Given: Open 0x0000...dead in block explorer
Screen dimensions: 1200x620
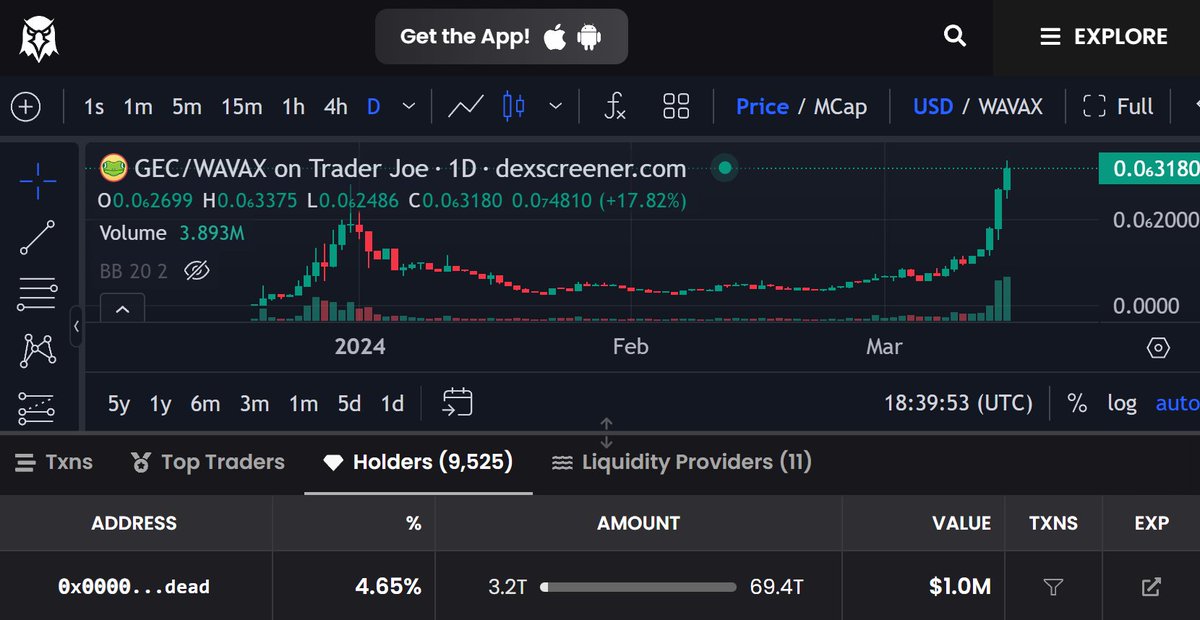Looking at the screenshot, I should [1151, 587].
